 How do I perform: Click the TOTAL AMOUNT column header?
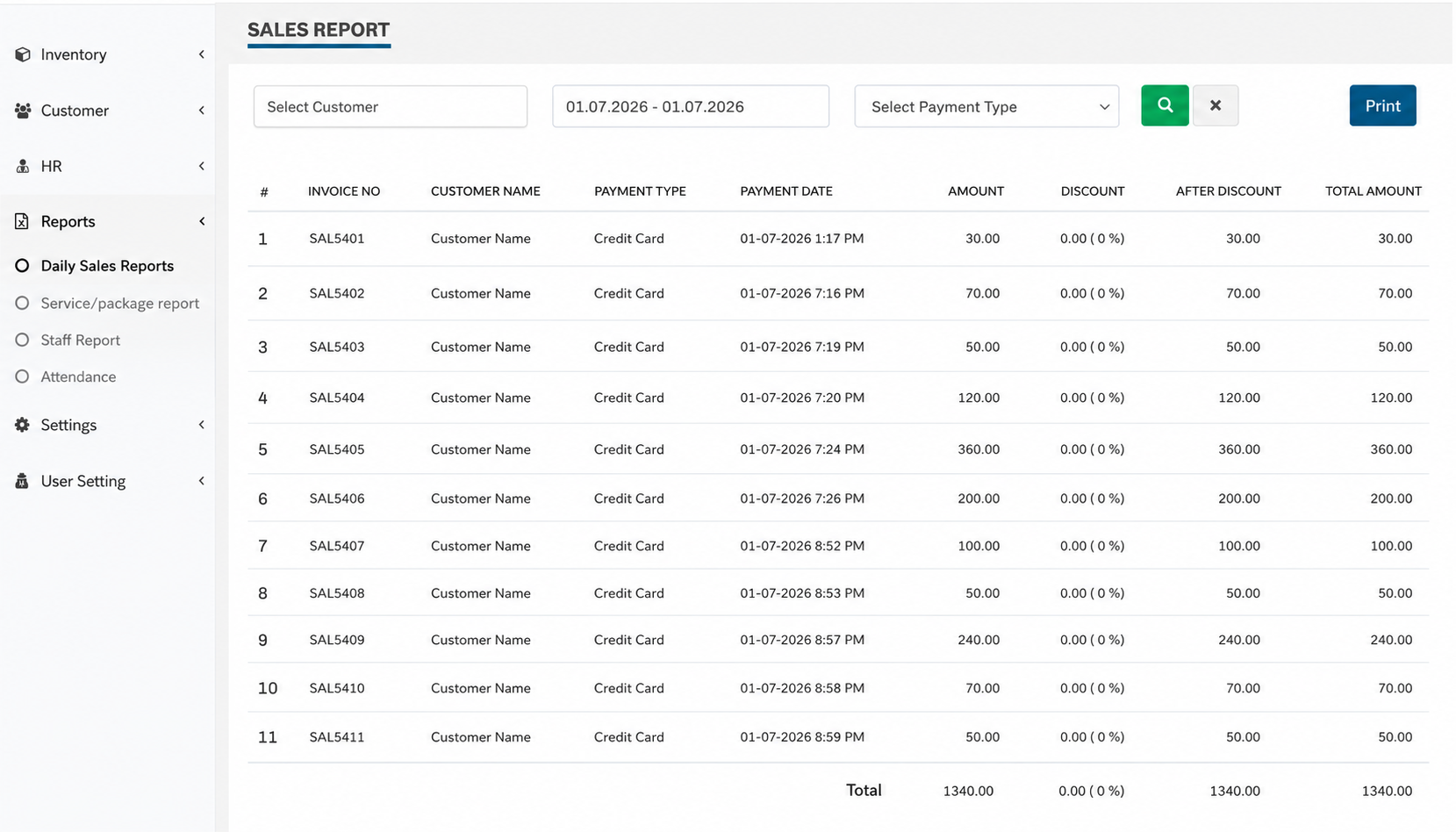point(1374,191)
